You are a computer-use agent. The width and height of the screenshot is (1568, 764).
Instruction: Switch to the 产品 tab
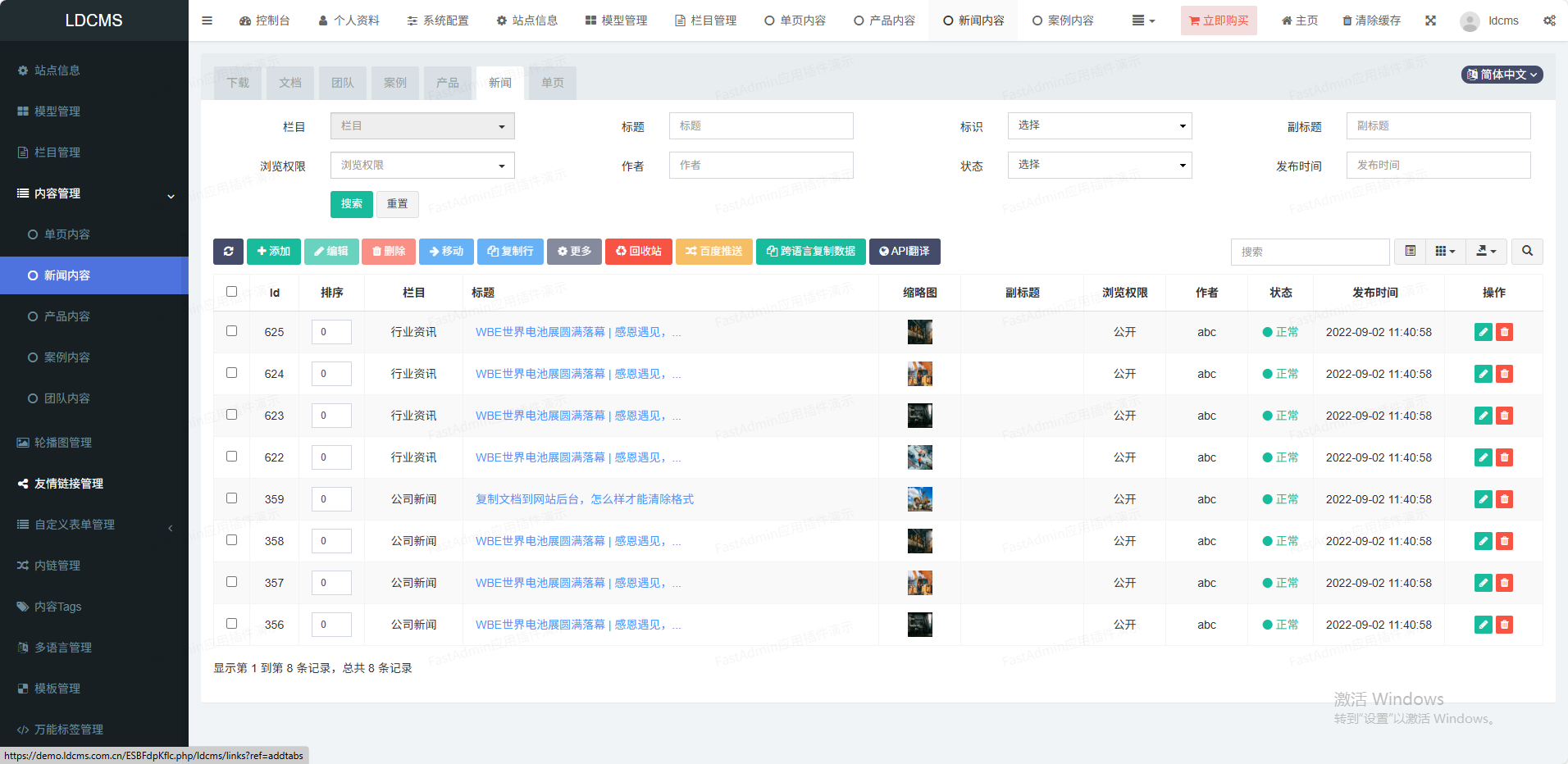(447, 83)
